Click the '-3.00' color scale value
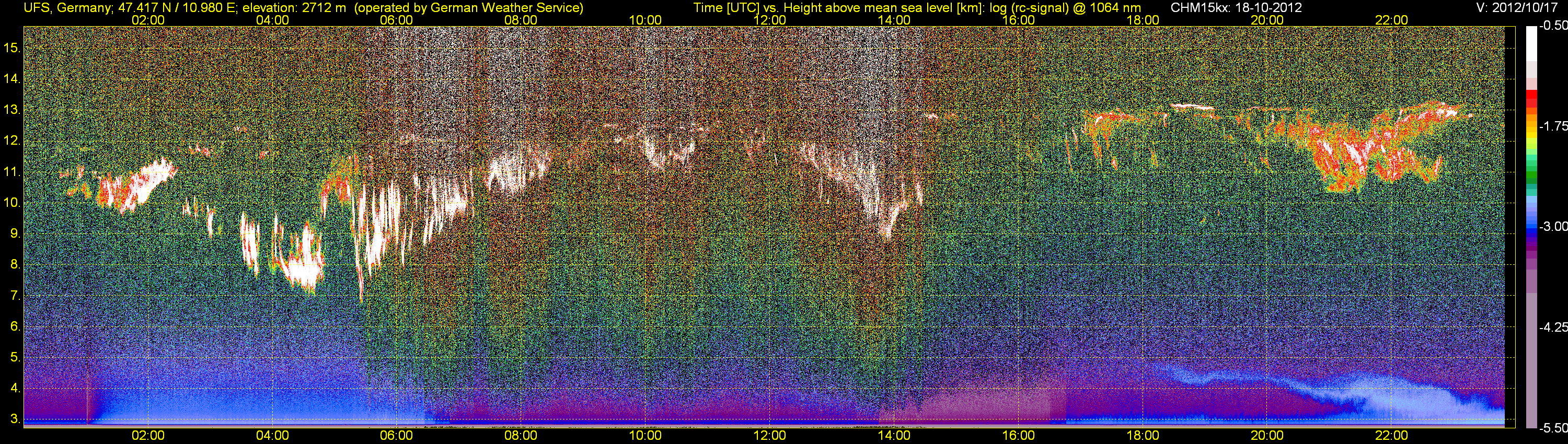 [1553, 226]
